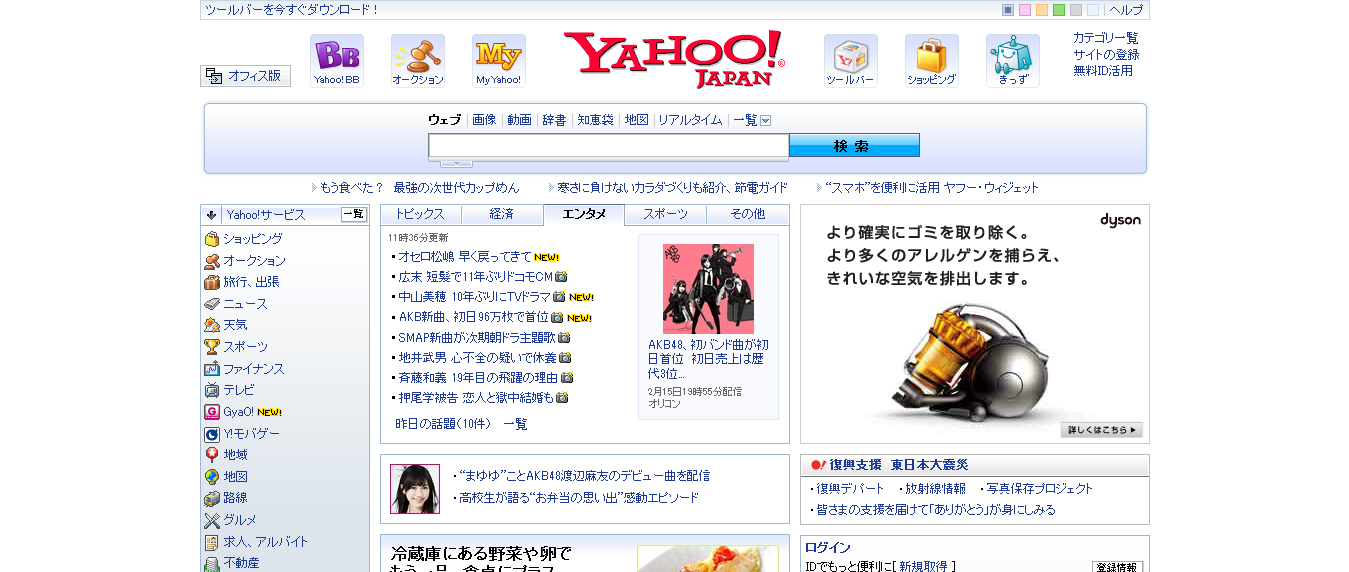Switch to トピックス tab
Screen dimensions: 1349x572
(x=420, y=214)
